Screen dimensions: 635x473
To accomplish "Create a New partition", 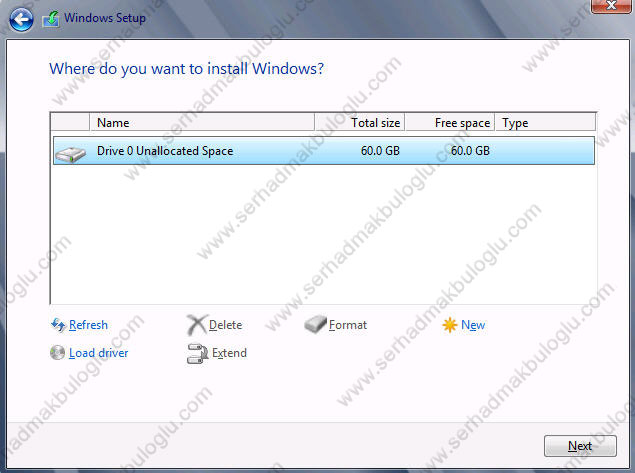I will coord(473,325).
